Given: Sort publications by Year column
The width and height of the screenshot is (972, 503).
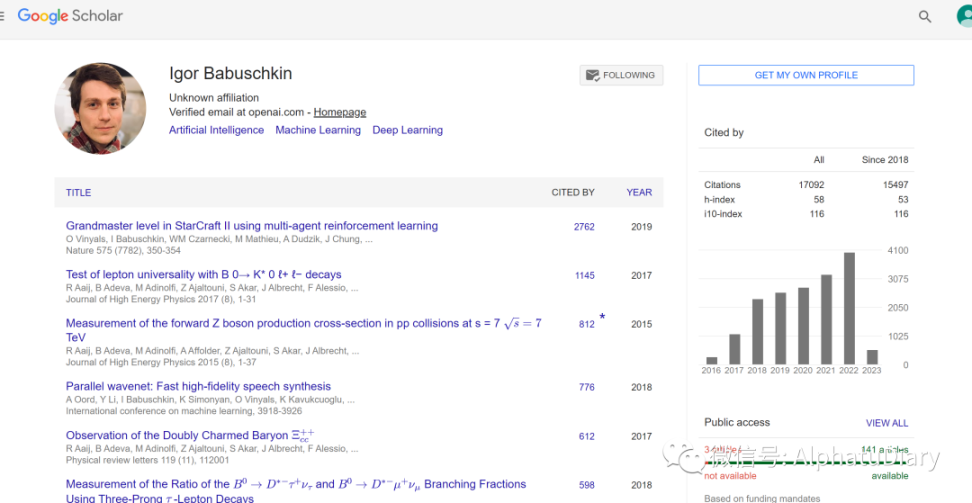Looking at the screenshot, I should pyautogui.click(x=639, y=192).
